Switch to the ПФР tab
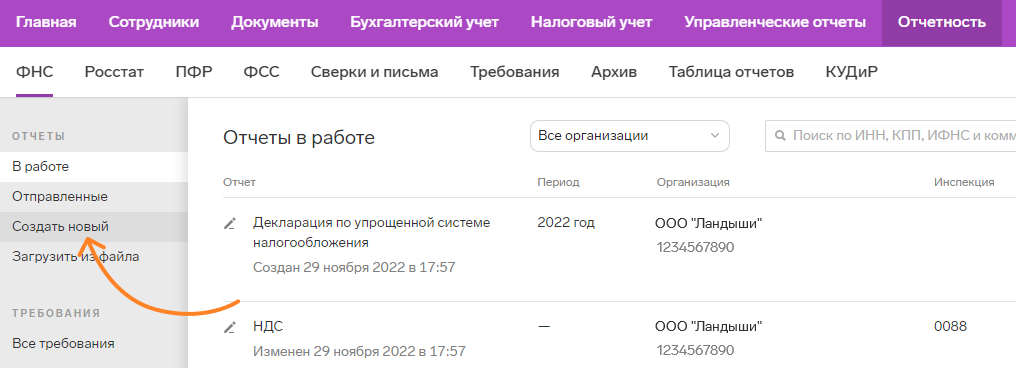This screenshot has height=368, width=1016. 194,72
